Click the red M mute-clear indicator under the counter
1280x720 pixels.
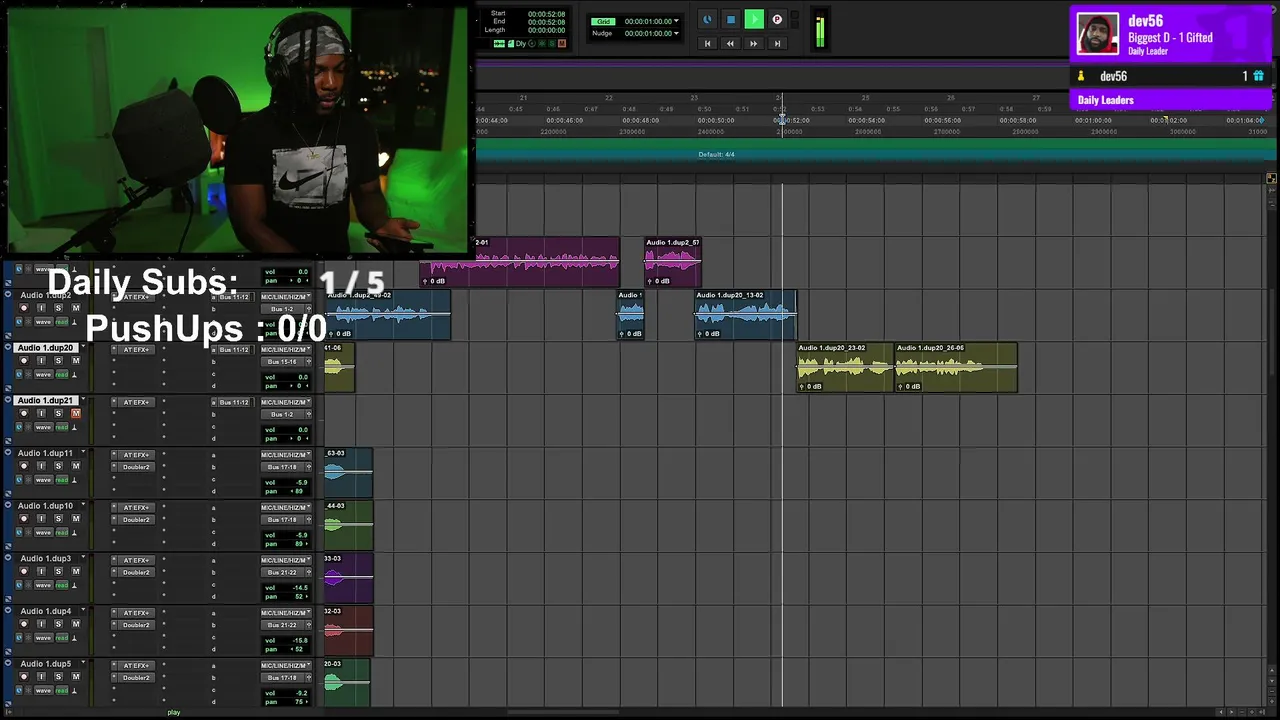pyautogui.click(x=561, y=44)
